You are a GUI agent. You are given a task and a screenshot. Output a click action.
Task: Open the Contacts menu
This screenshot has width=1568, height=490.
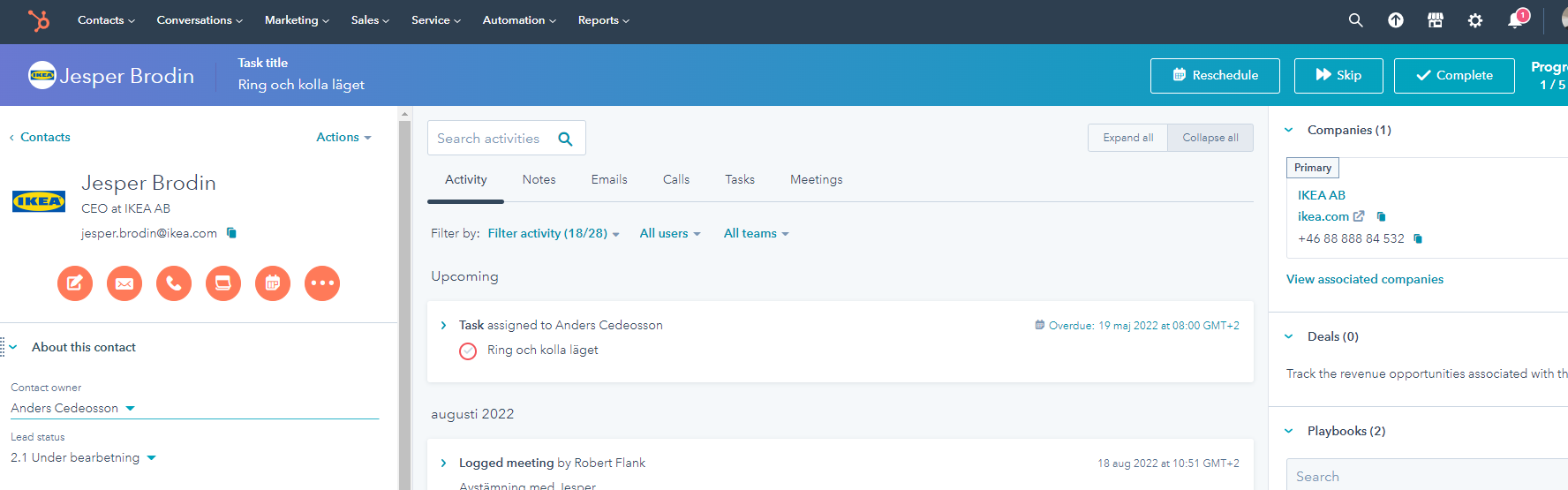point(106,20)
